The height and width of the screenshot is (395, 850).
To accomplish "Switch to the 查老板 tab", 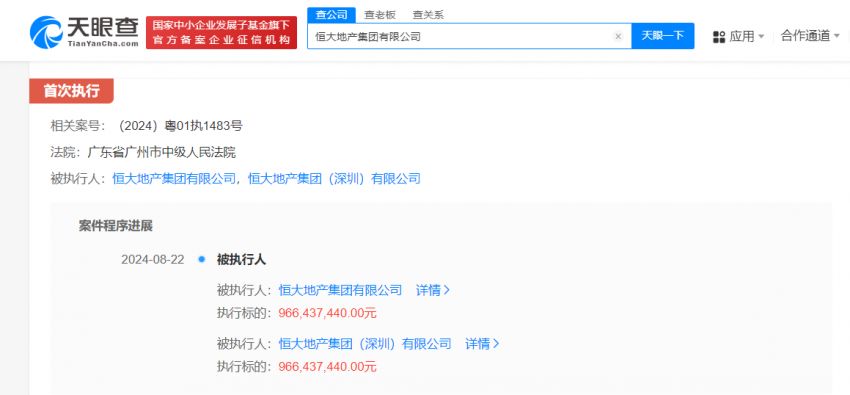I will point(380,15).
